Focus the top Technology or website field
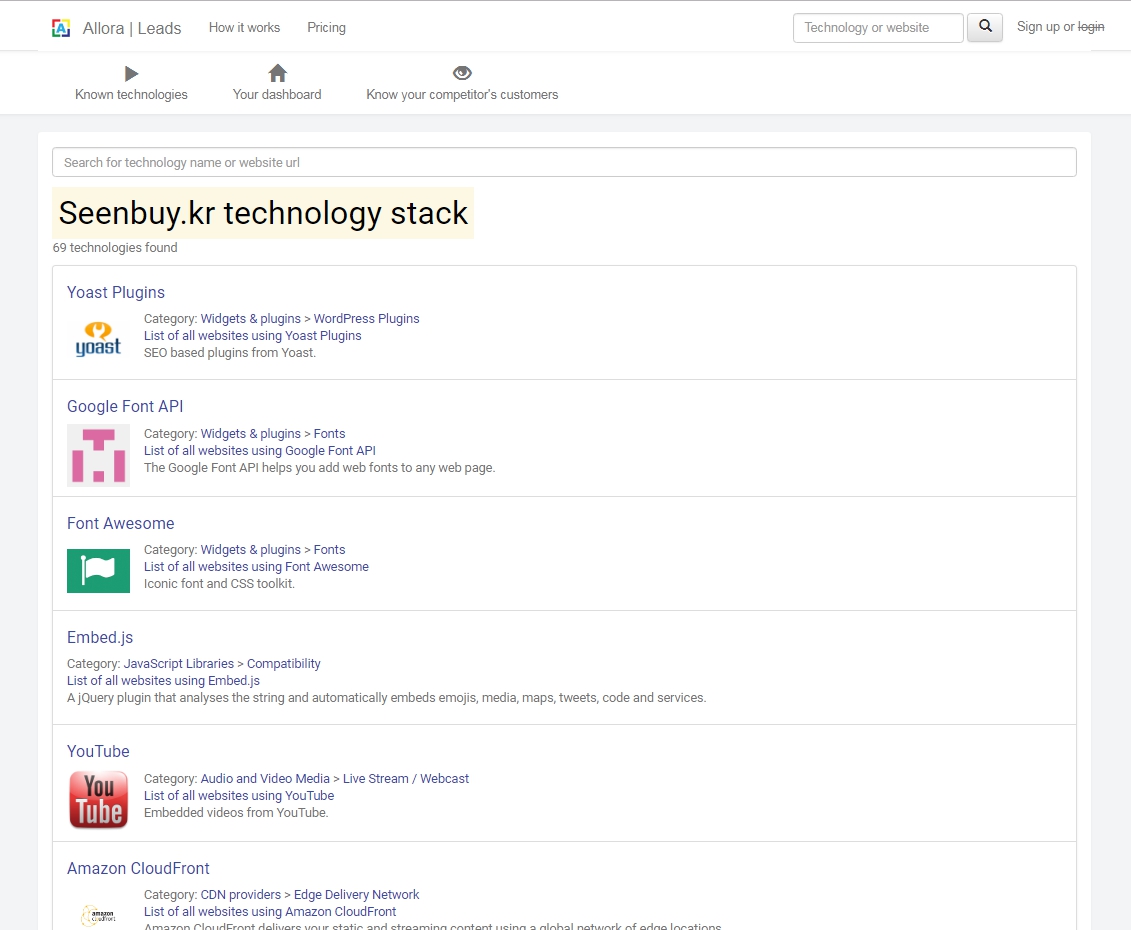1131x930 pixels. tap(877, 28)
